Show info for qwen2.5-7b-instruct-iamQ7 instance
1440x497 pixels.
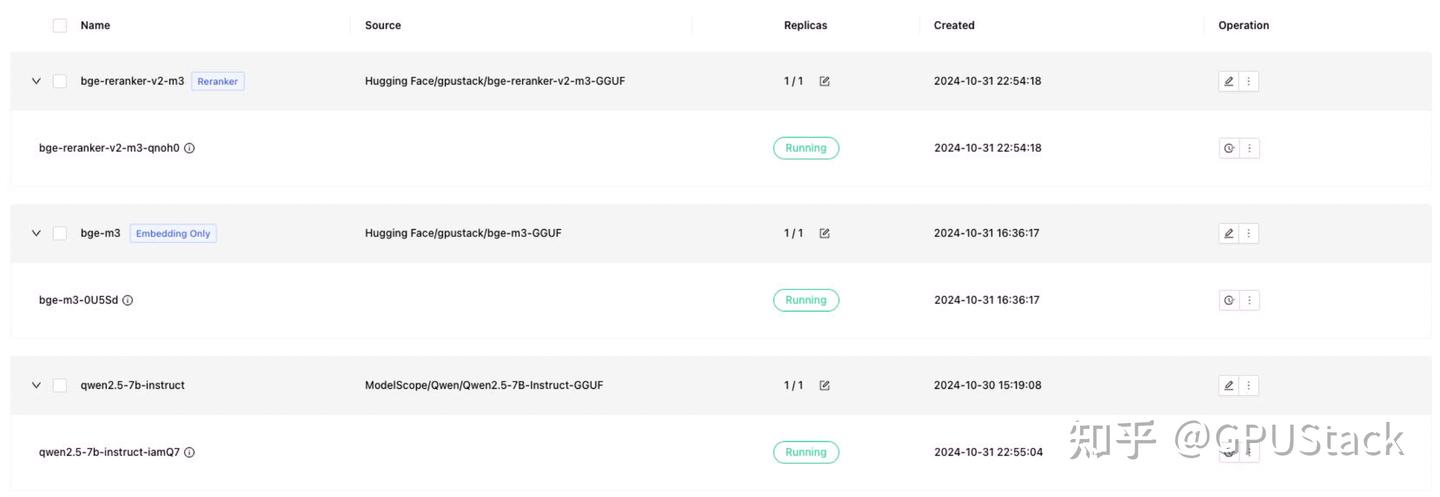tap(190, 453)
